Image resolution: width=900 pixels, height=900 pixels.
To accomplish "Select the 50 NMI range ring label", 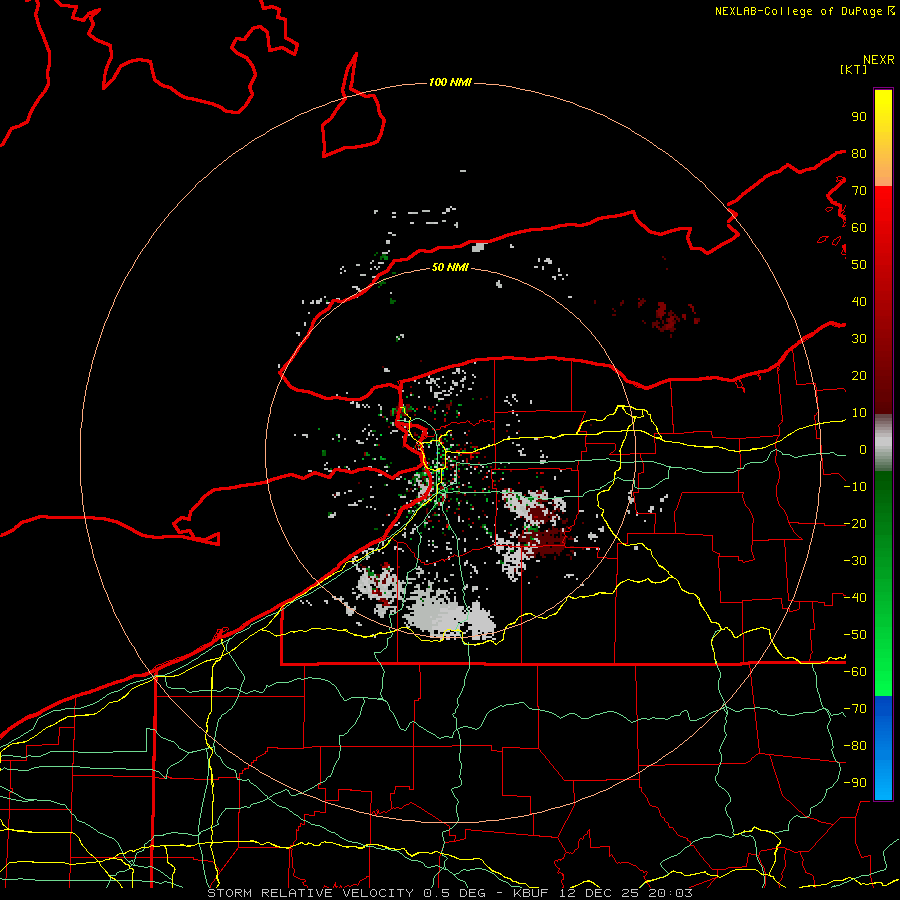I will (x=450, y=267).
